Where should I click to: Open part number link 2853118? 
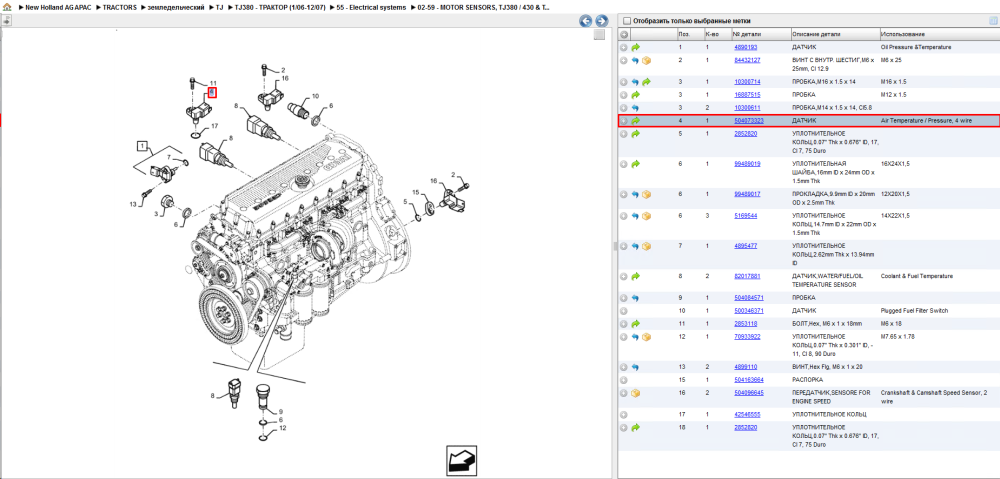[746, 324]
